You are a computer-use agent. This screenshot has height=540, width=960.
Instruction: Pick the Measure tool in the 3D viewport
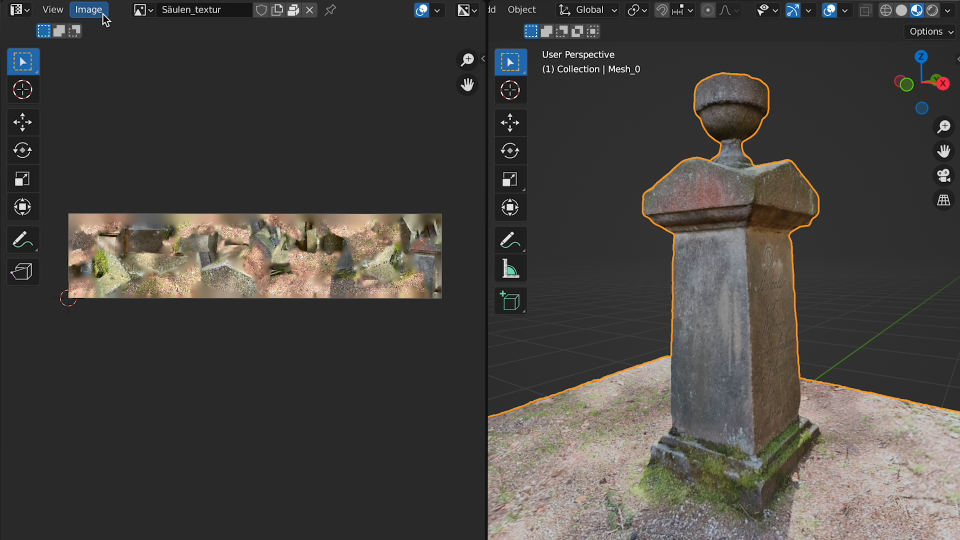[510, 269]
